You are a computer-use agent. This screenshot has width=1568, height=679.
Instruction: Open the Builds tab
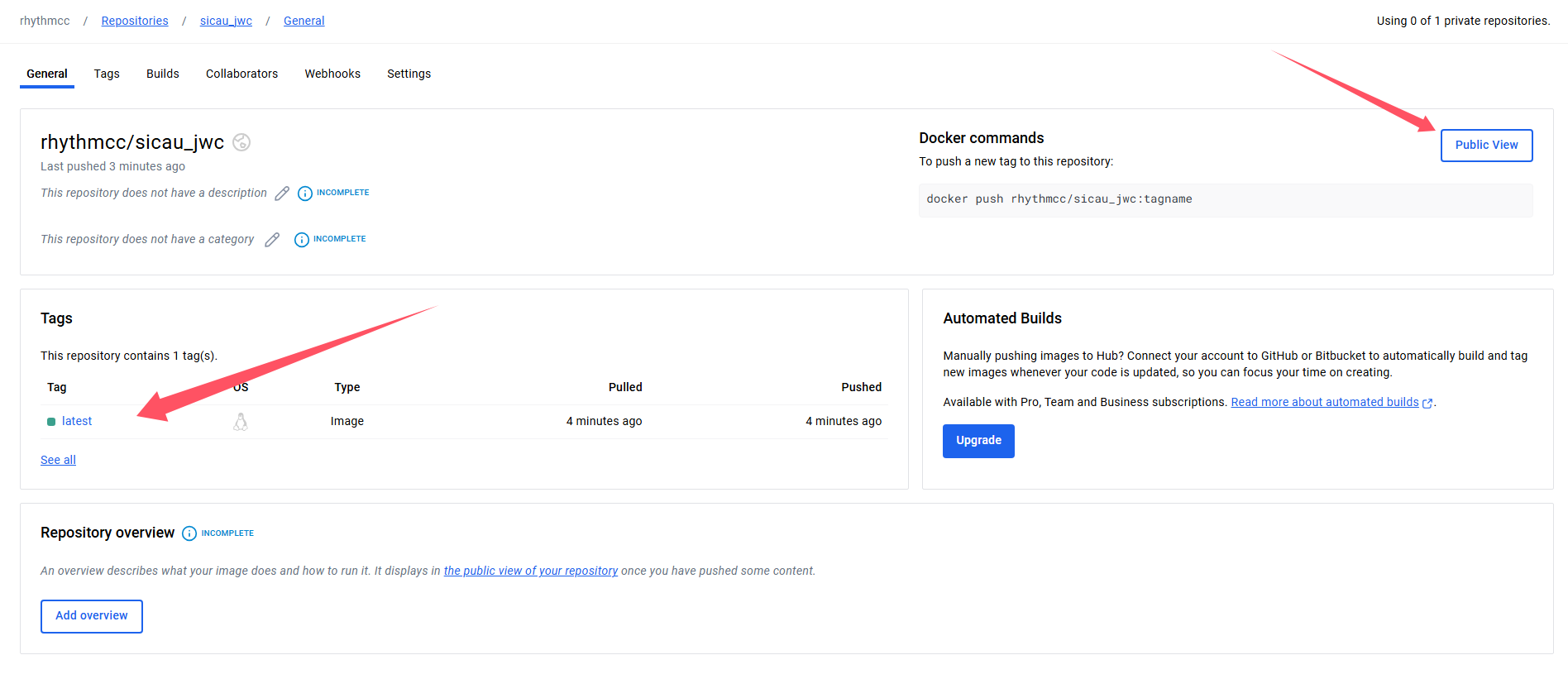tap(163, 74)
